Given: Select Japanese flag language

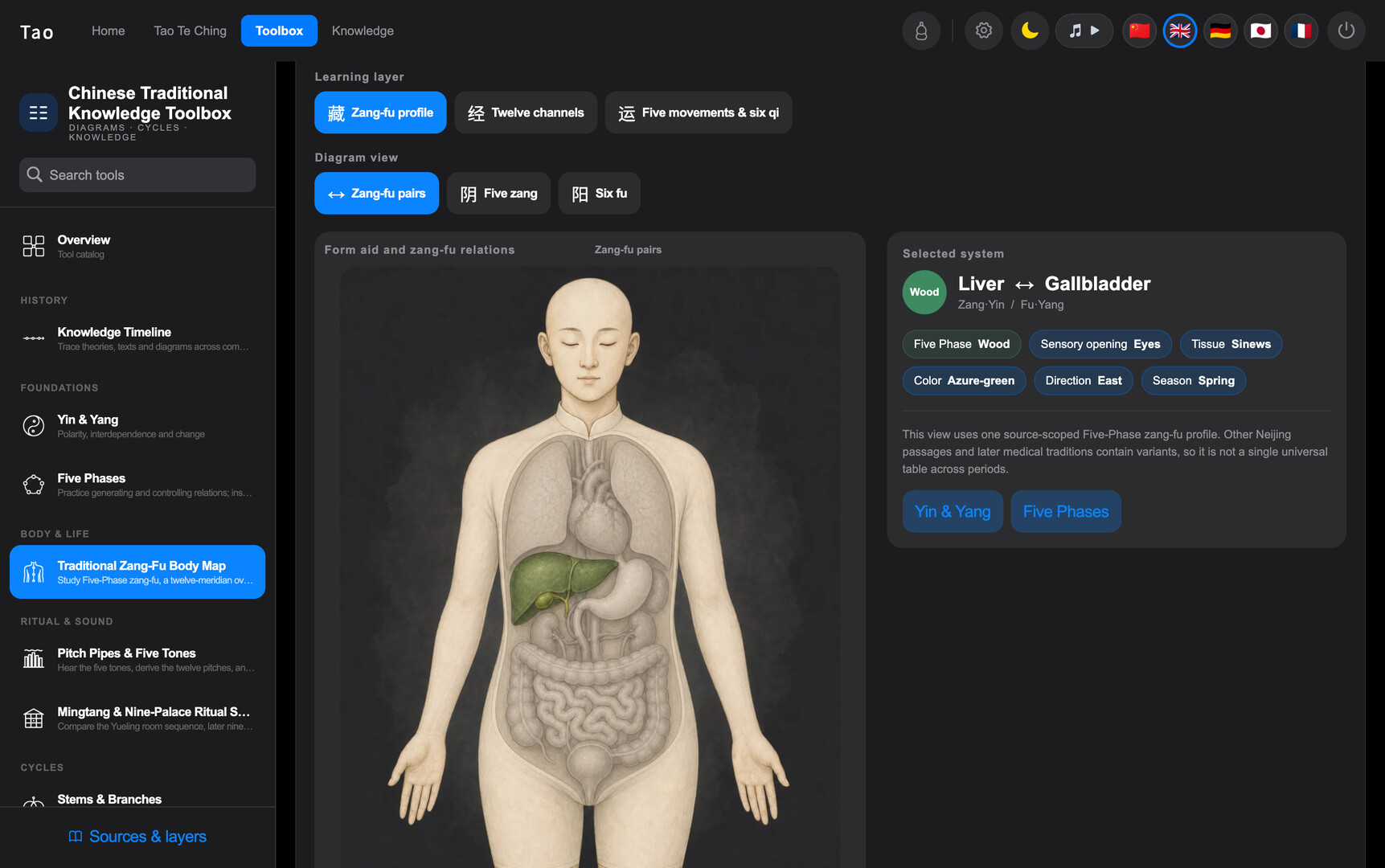Looking at the screenshot, I should [1260, 31].
